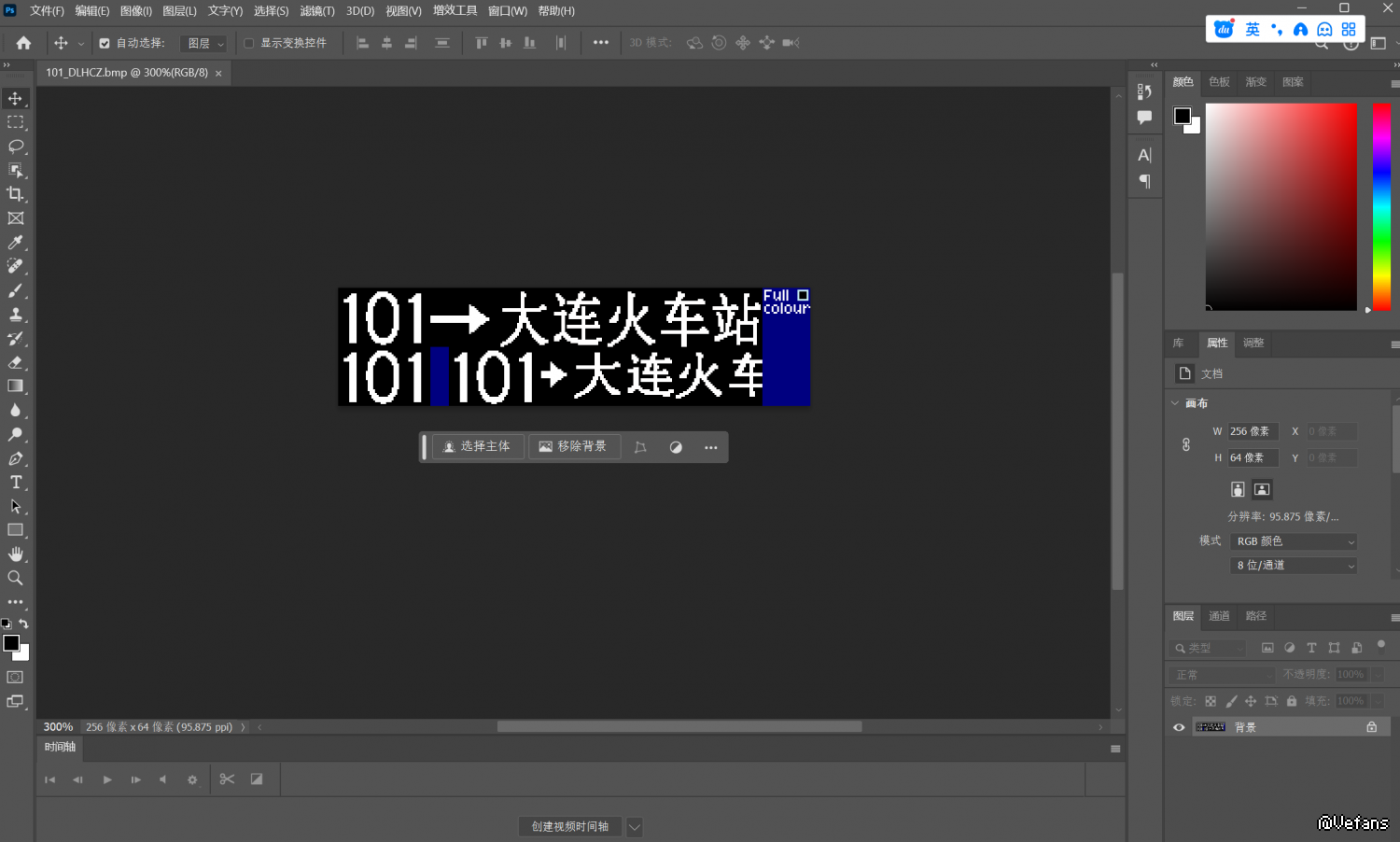Click the 创建视频时间轴 button
The image size is (1400, 842).
[569, 826]
